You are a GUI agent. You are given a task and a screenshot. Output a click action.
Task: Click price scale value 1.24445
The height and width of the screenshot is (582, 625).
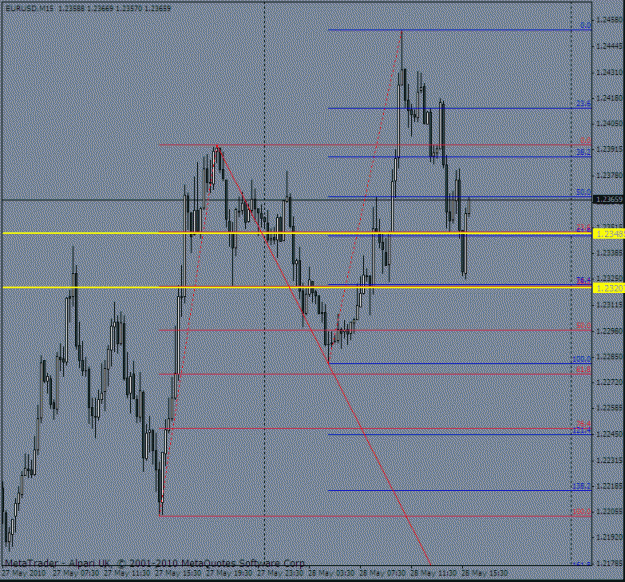(610, 46)
